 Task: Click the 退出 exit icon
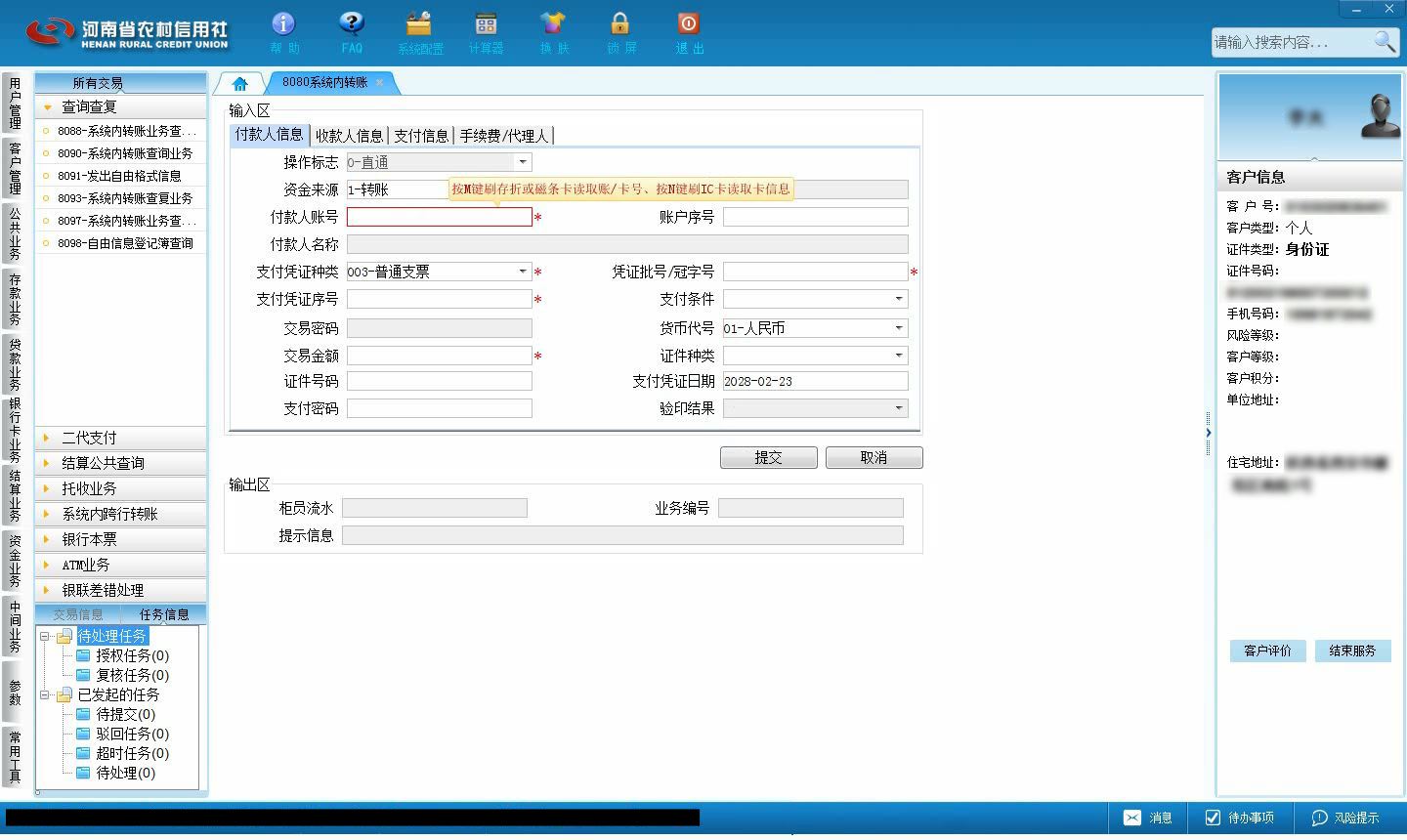[x=688, y=32]
